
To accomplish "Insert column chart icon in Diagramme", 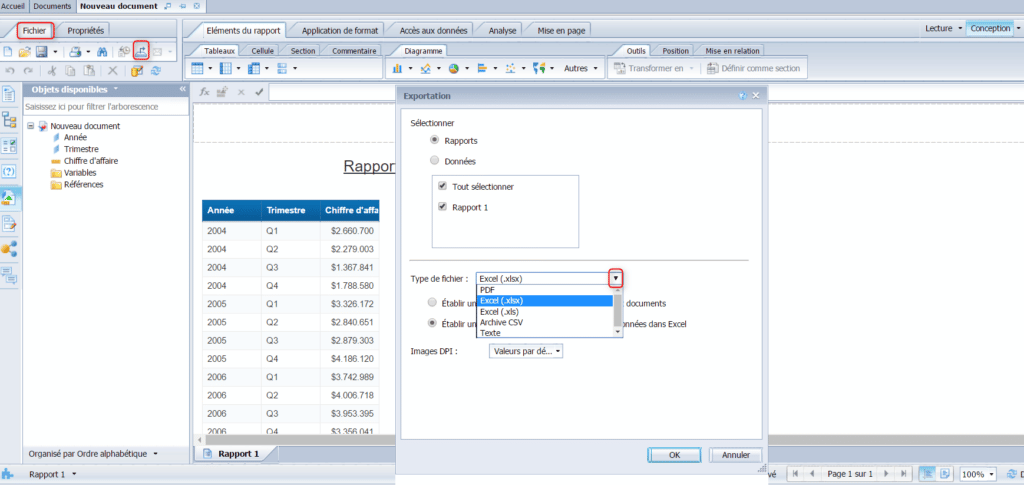I will (x=398, y=68).
